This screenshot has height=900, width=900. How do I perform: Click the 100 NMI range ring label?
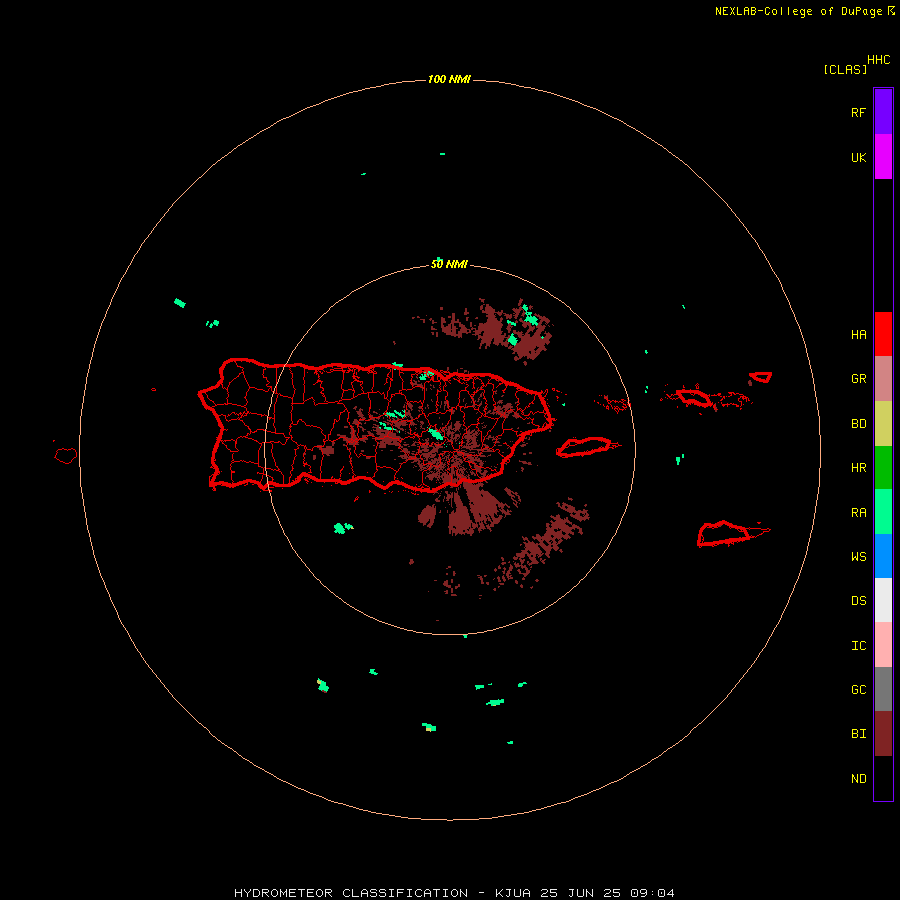(x=449, y=79)
